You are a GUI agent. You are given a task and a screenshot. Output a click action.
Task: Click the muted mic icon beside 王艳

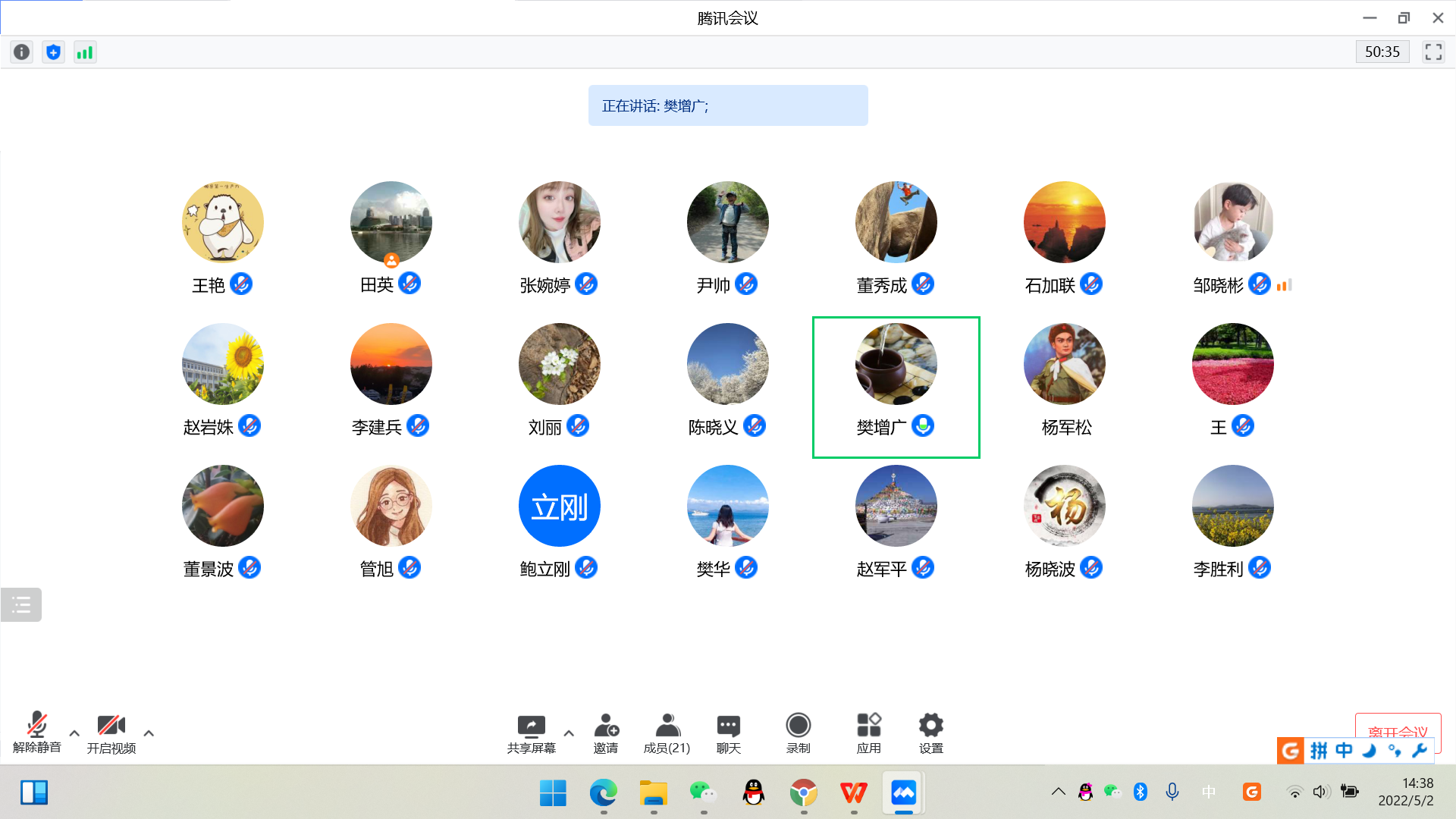pyautogui.click(x=241, y=284)
